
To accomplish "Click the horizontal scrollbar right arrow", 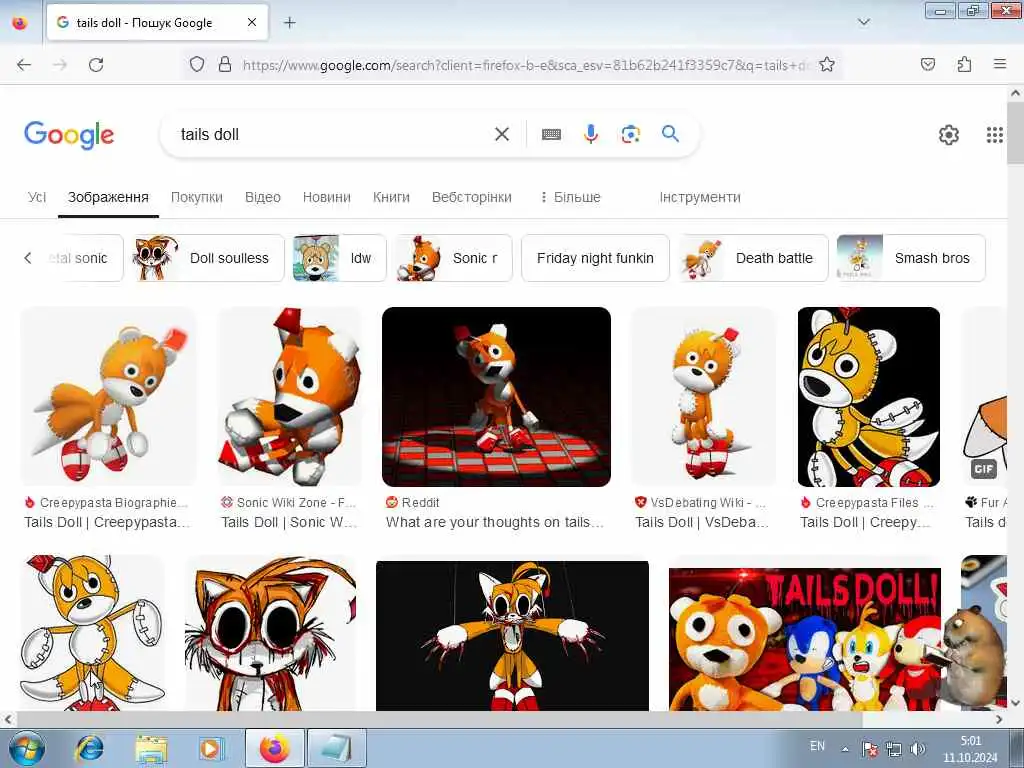I will point(999,719).
